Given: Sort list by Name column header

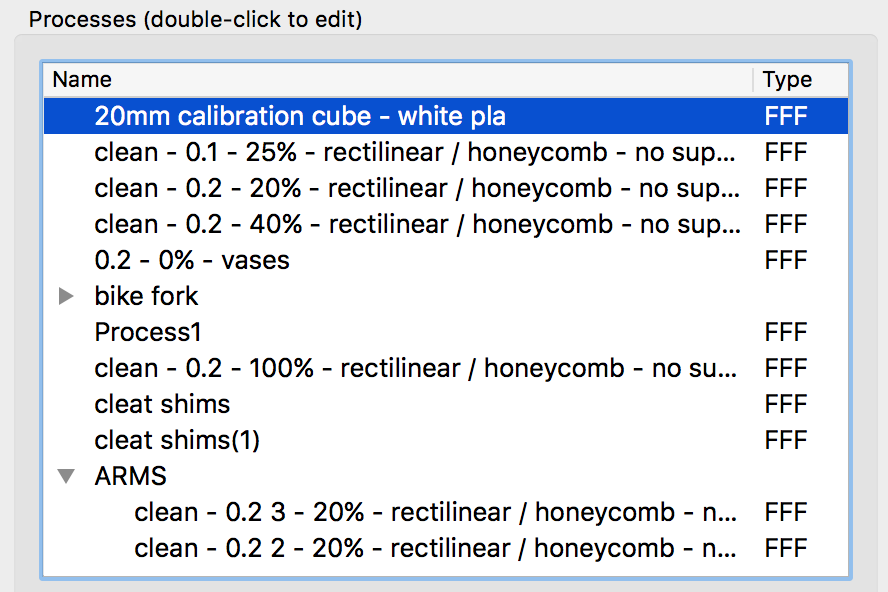Looking at the screenshot, I should click(398, 80).
